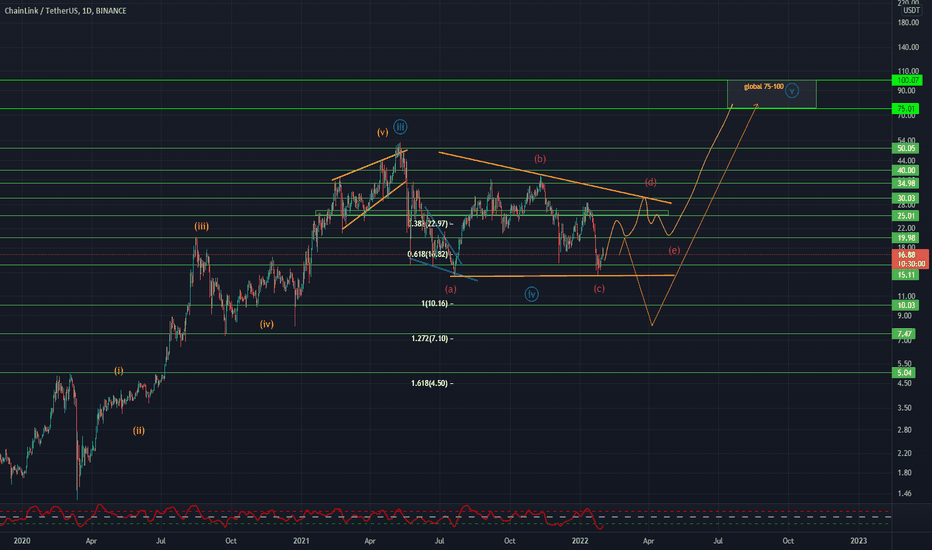The width and height of the screenshot is (932, 550).
Task: Click the 140.00 price axis value
Action: coord(908,47)
